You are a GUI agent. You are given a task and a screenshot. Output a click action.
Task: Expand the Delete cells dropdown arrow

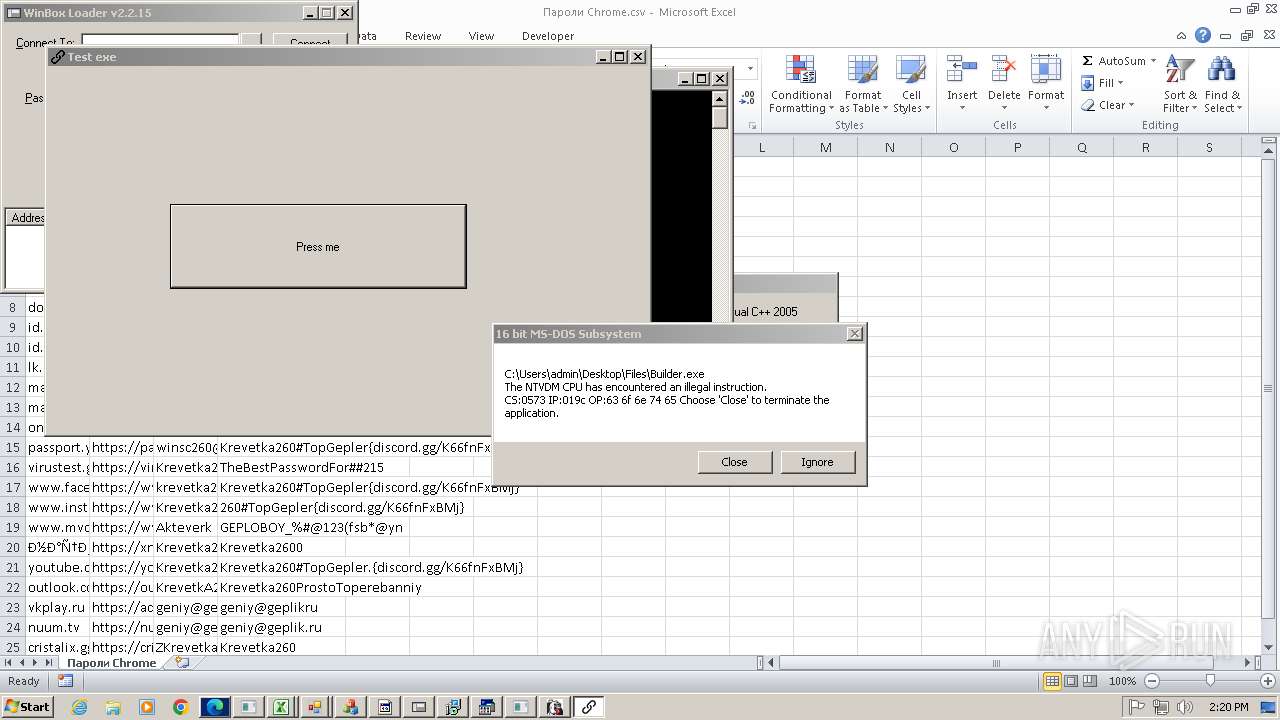1004,108
